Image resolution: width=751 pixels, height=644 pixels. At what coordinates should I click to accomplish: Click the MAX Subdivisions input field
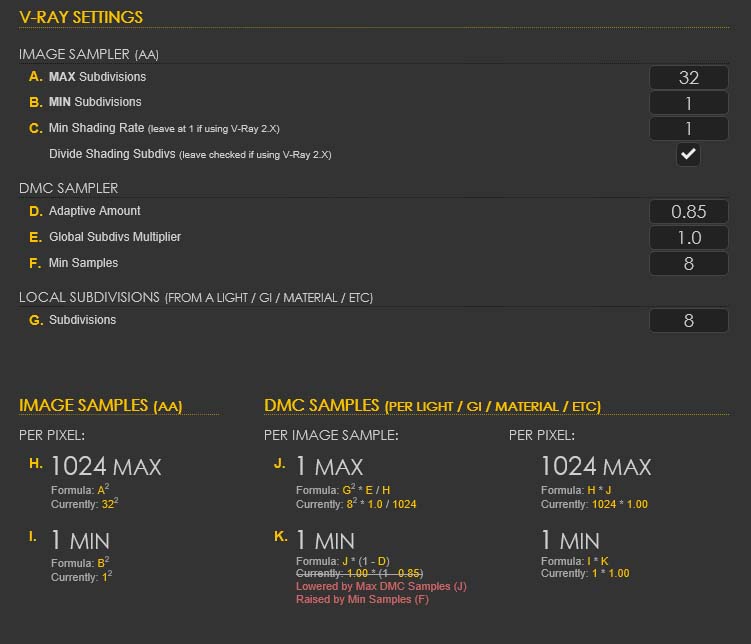click(x=688, y=77)
